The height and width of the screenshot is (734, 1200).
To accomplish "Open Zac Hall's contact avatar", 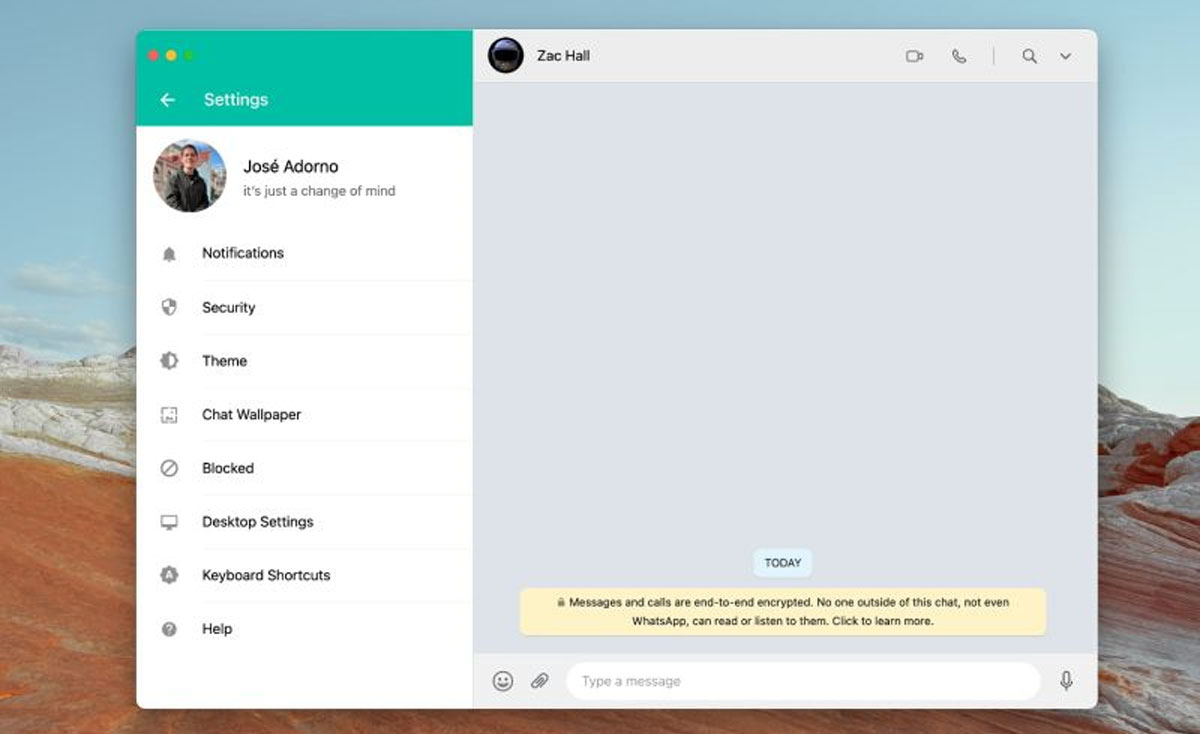I will 506,56.
